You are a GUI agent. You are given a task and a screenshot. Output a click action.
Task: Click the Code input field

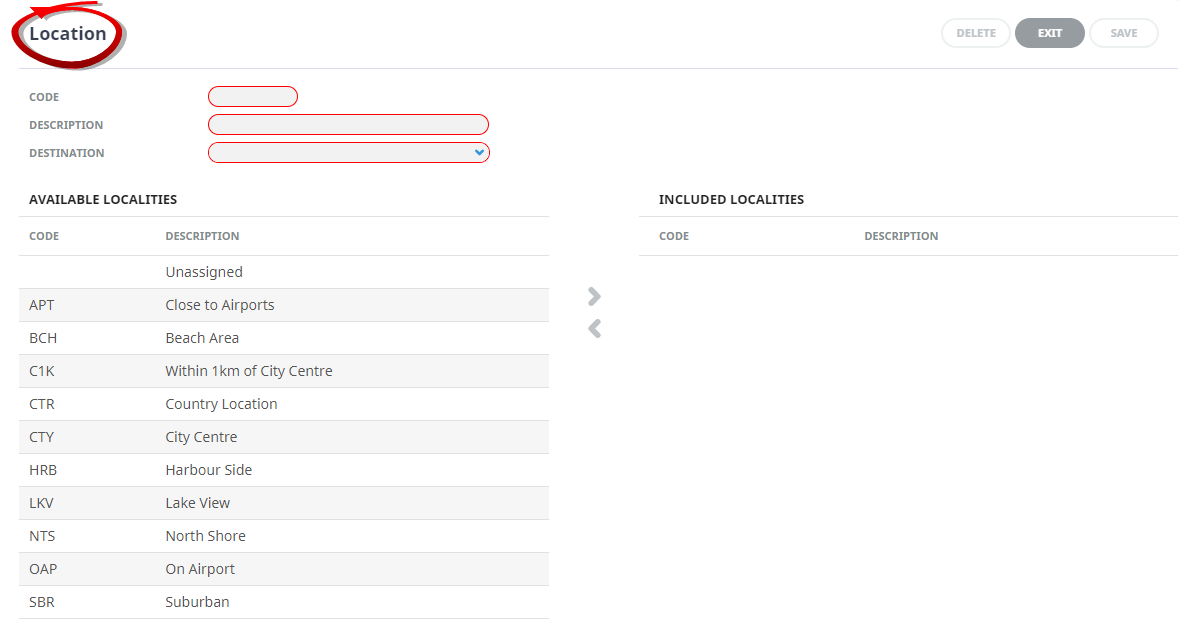pyautogui.click(x=253, y=97)
